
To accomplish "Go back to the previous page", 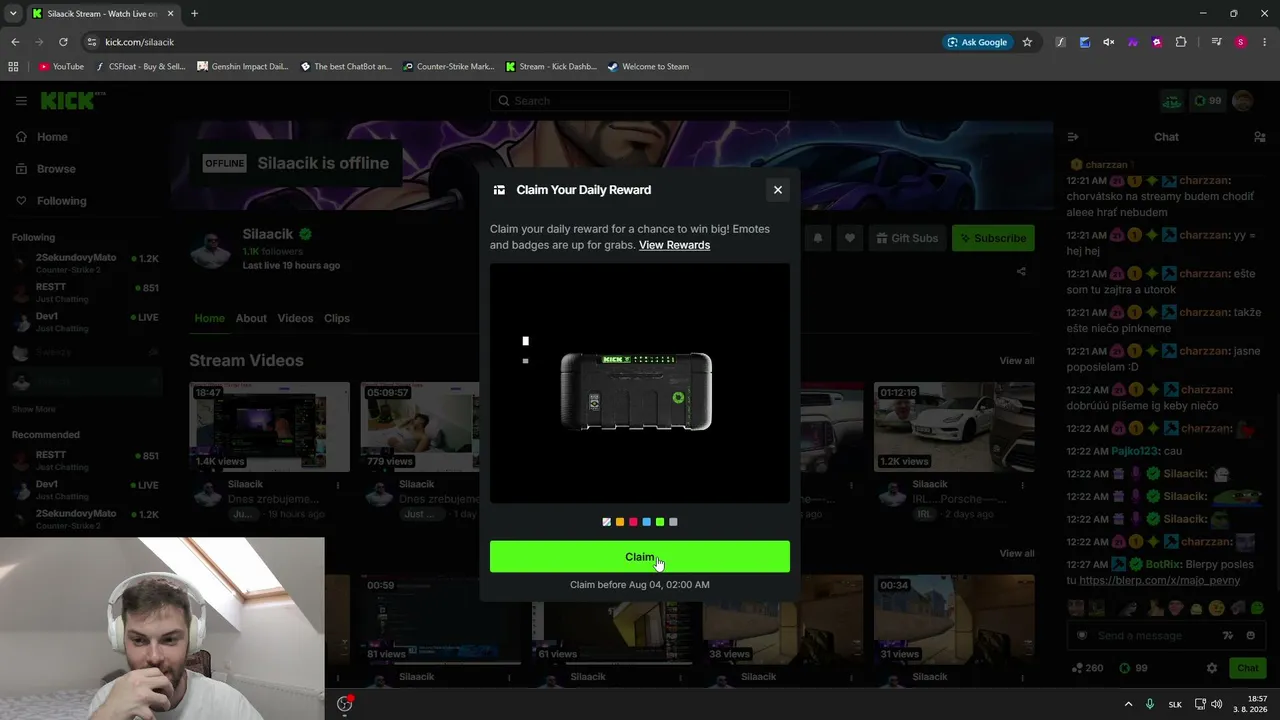I will [x=15, y=42].
